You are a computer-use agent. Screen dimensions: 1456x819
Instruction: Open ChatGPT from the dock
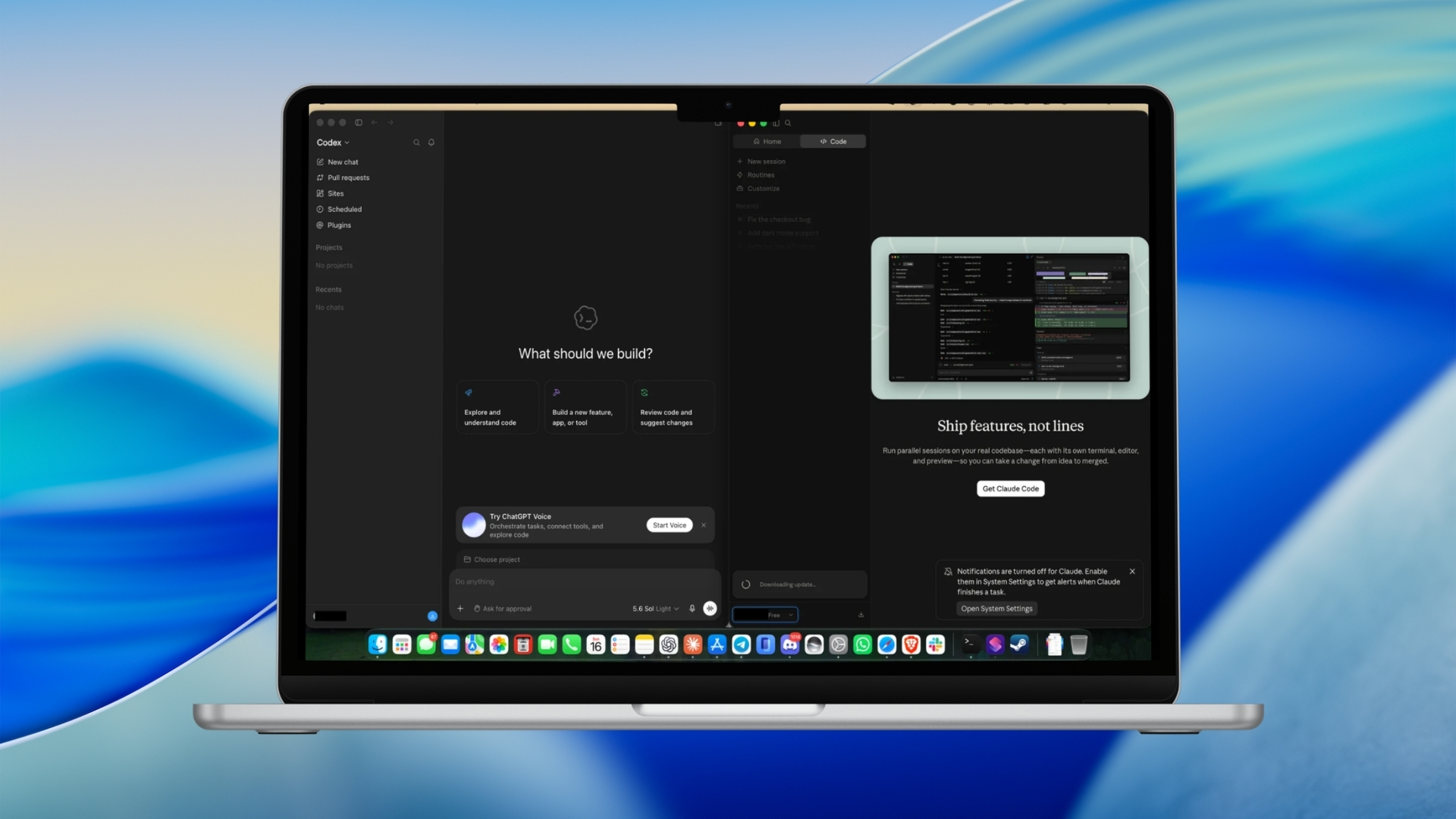pyautogui.click(x=669, y=645)
